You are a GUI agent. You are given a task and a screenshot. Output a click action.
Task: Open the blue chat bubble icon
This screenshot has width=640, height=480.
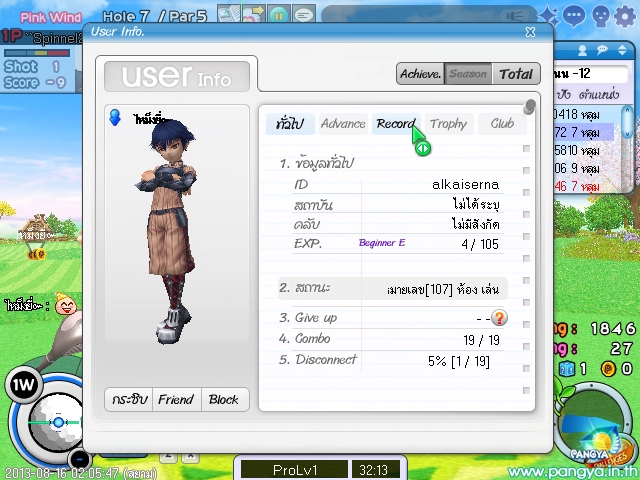point(574,16)
